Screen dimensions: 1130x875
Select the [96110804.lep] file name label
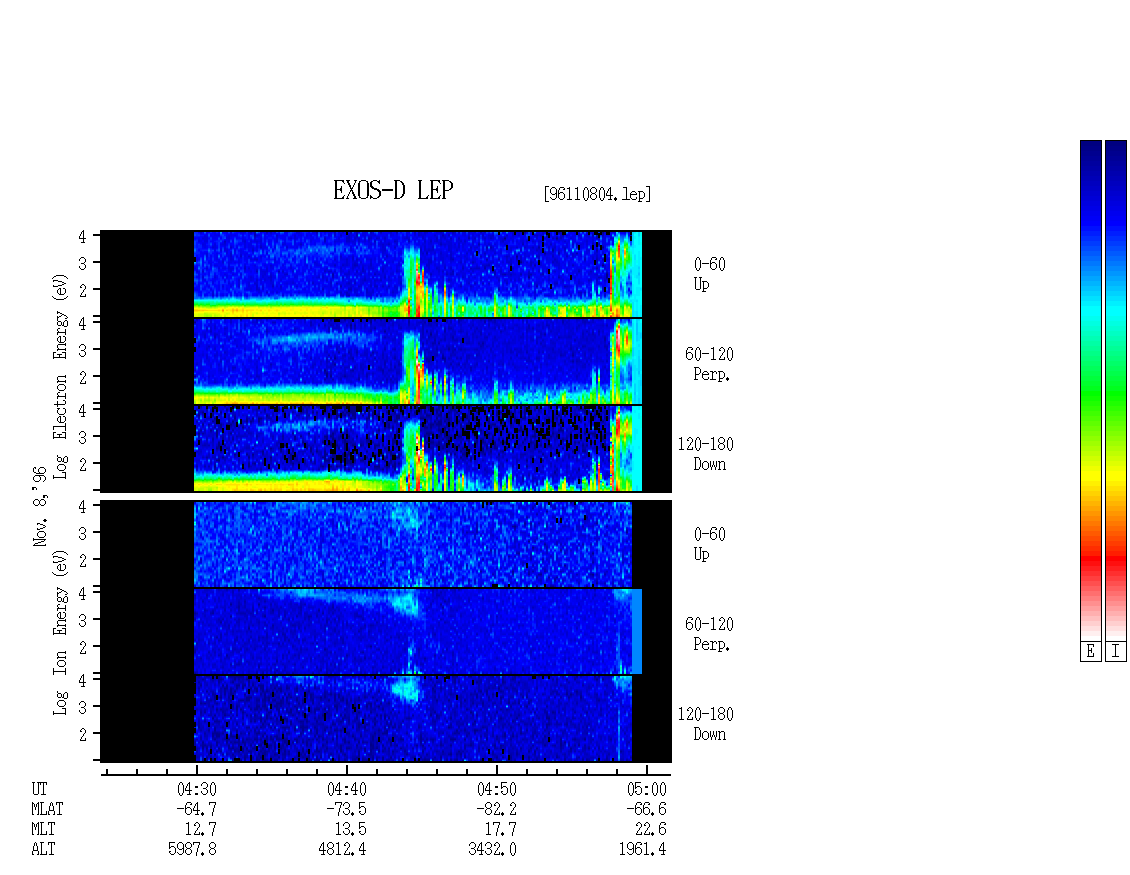[x=597, y=194]
